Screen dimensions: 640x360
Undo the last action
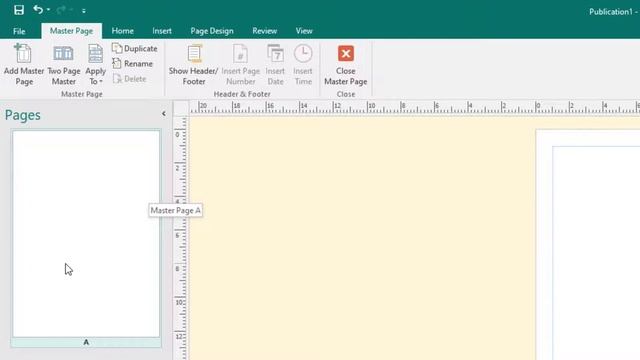click(x=38, y=9)
